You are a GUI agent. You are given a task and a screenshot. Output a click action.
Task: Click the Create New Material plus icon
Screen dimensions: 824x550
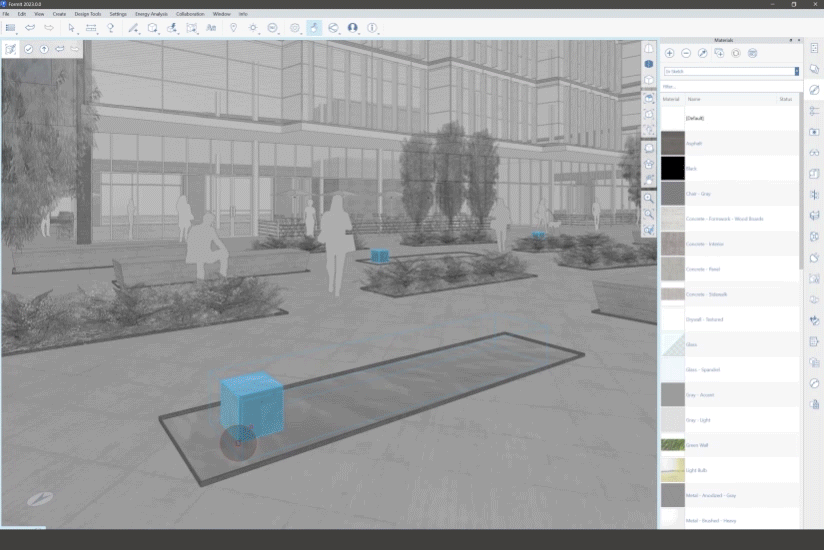click(670, 53)
